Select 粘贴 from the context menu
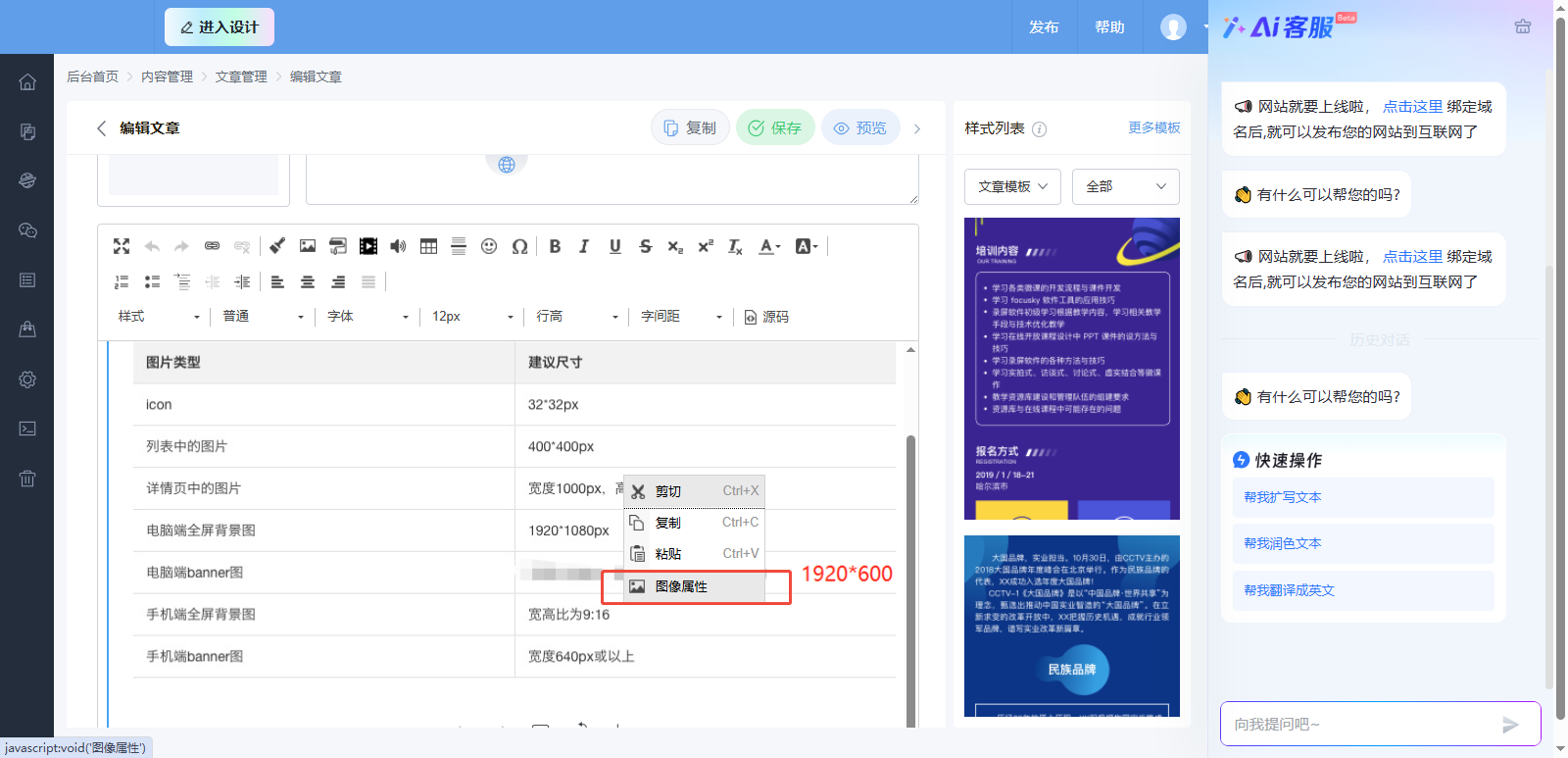 695,554
